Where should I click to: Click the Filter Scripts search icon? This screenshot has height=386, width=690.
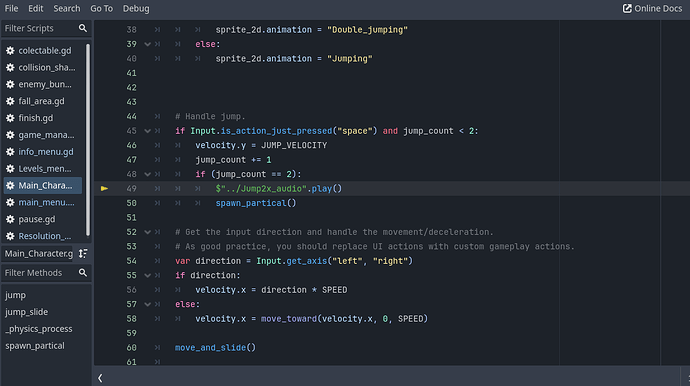[x=83, y=28]
